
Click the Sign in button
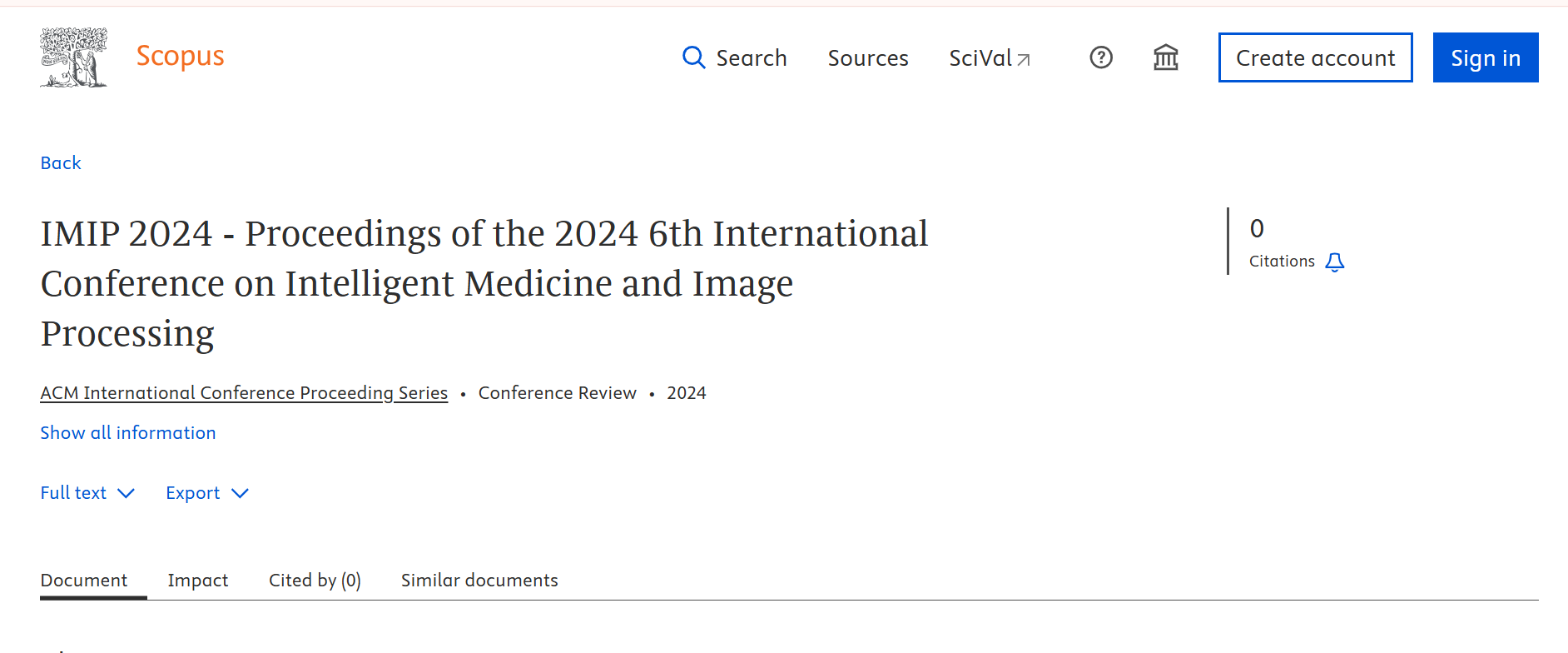(x=1486, y=57)
